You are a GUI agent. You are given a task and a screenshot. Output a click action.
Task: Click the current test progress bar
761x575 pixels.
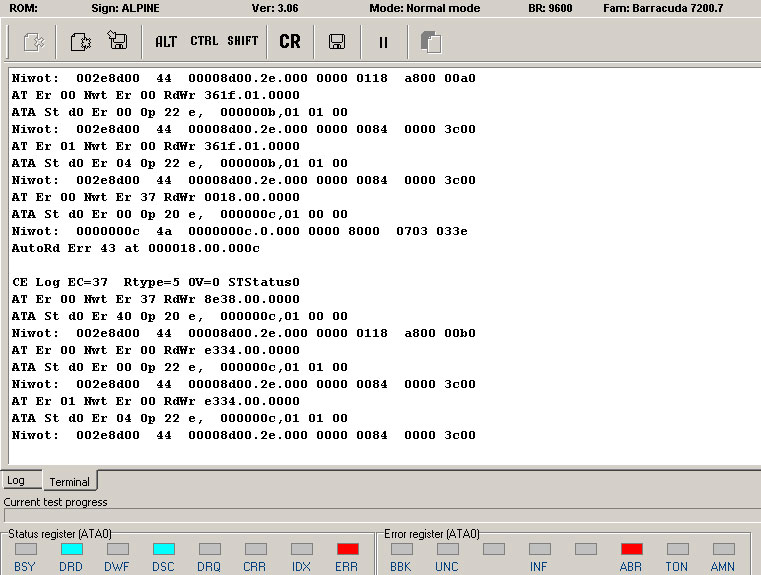(382, 515)
